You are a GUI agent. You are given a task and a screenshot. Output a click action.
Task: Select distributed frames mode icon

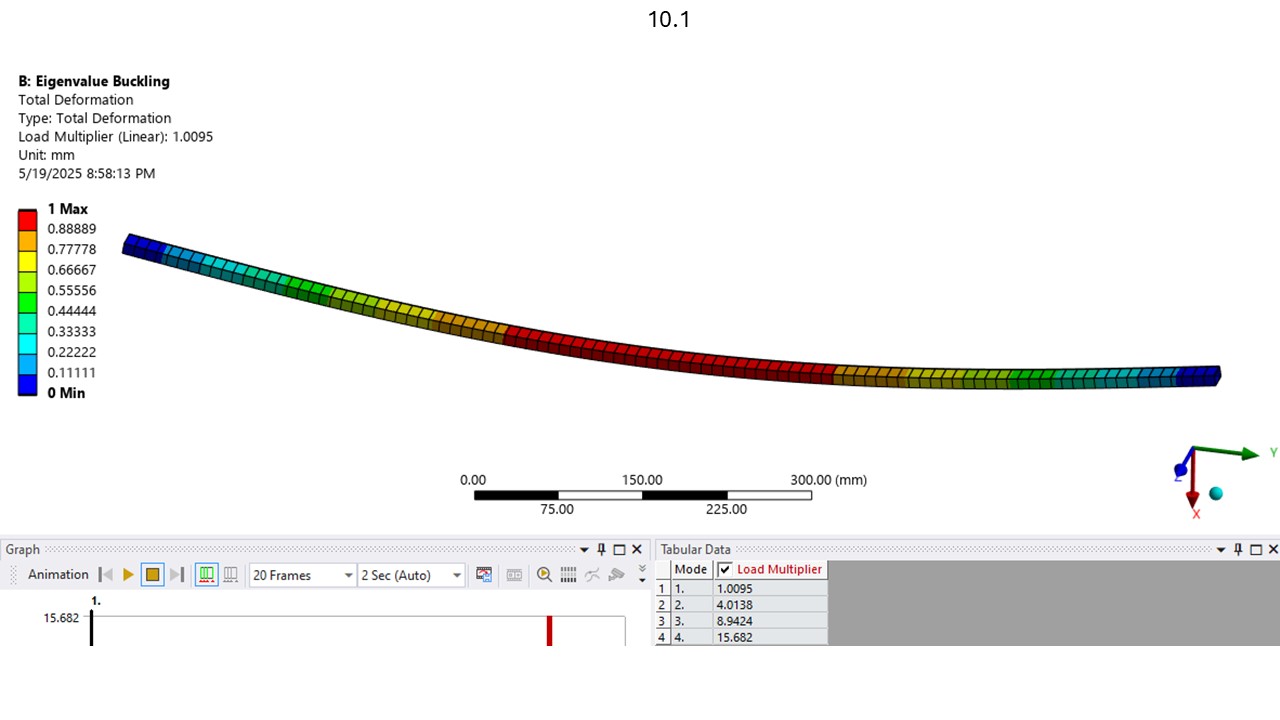pos(206,575)
